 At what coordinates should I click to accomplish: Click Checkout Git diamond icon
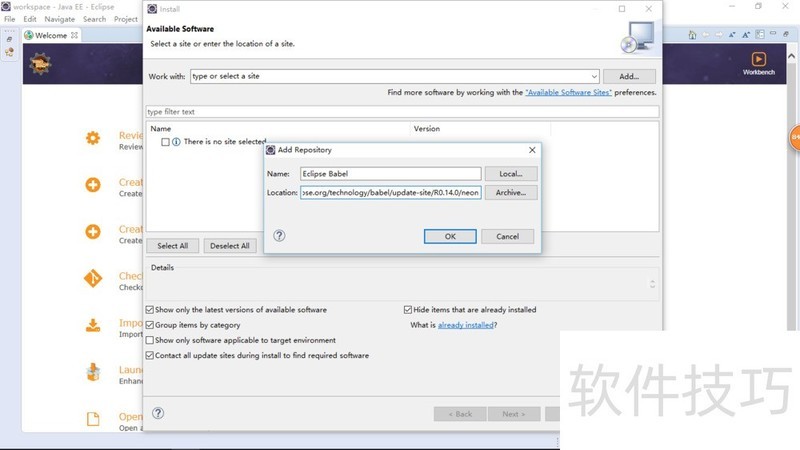pos(93,279)
